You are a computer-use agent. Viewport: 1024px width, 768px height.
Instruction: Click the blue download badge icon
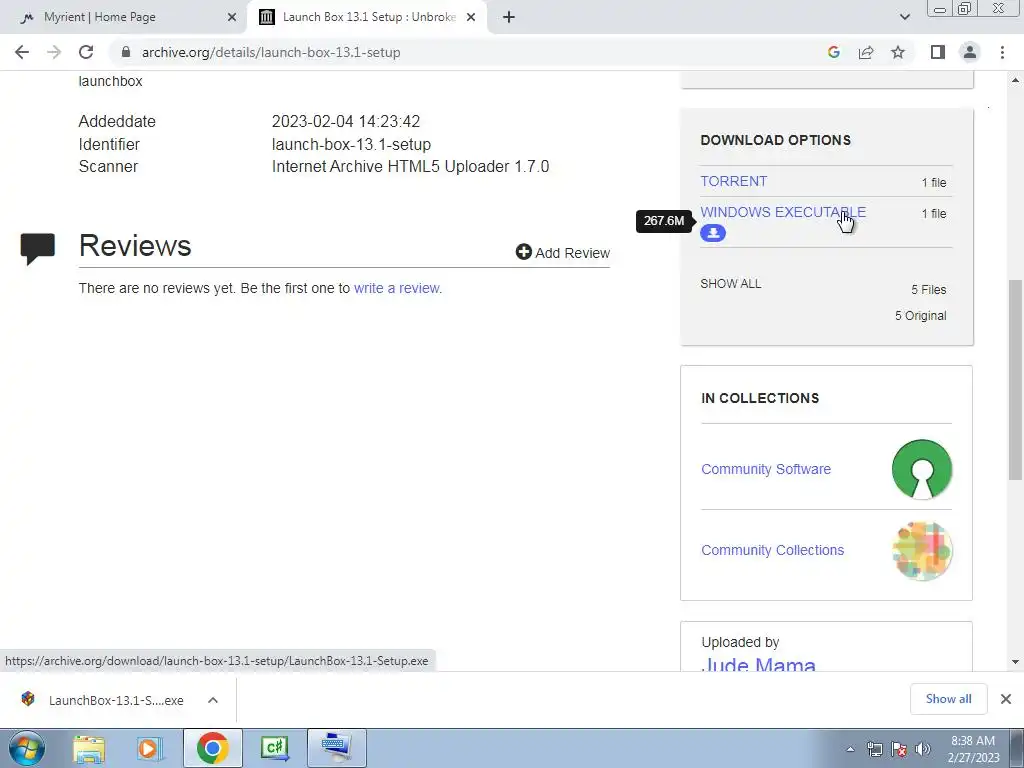[x=712, y=233]
